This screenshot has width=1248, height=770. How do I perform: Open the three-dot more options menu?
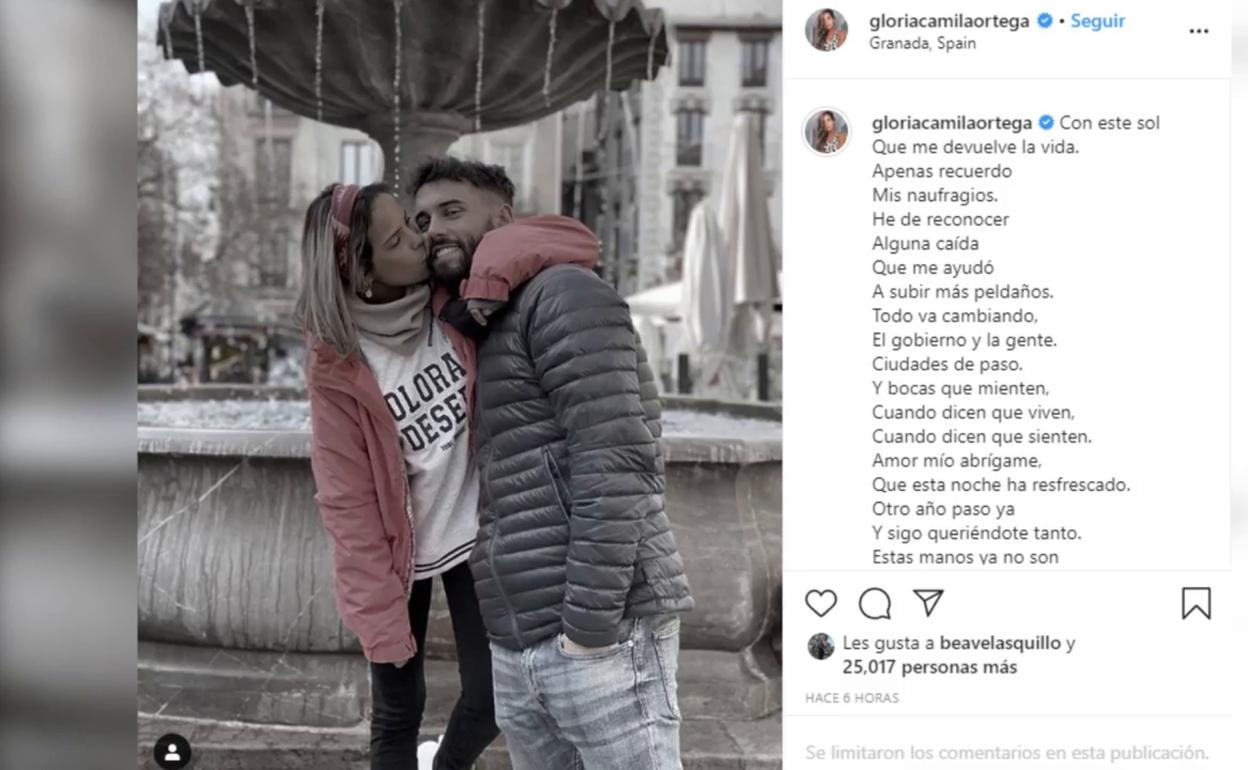click(x=1199, y=31)
